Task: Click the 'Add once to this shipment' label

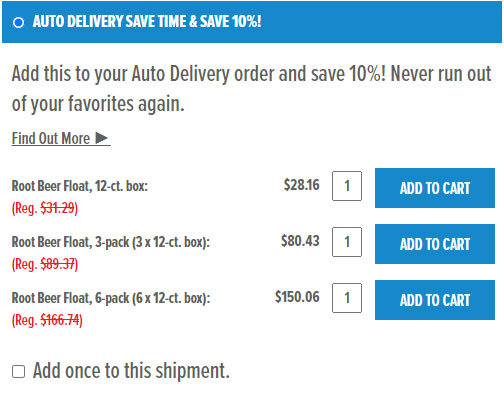Action: coord(131,371)
